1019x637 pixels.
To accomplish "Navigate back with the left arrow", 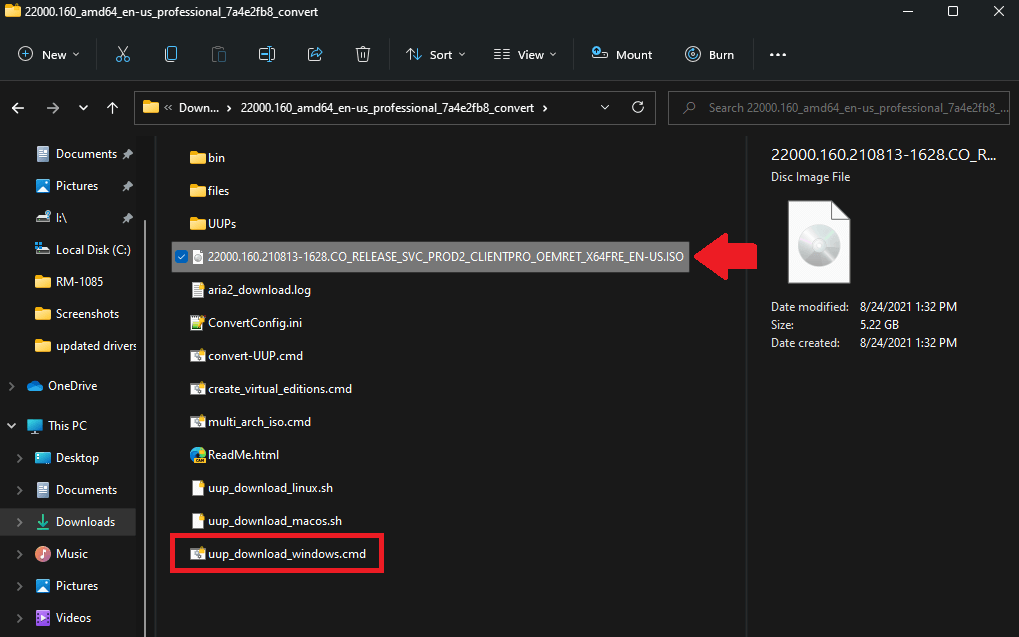I will pyautogui.click(x=18, y=108).
